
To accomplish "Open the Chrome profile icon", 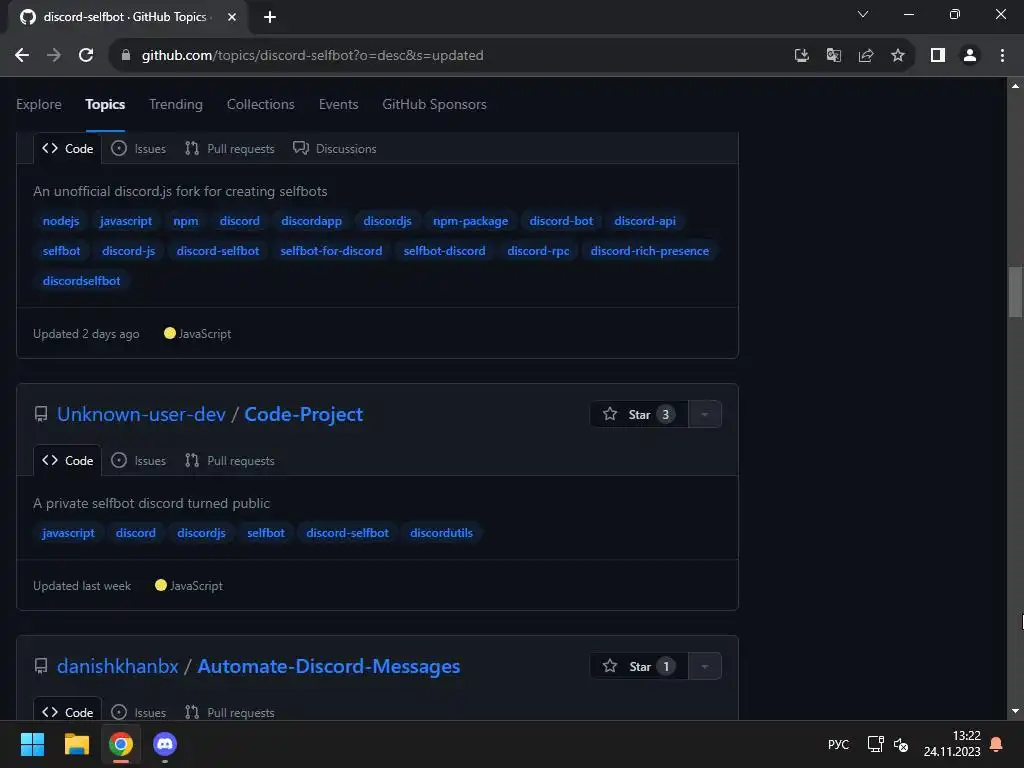I will click(x=970, y=56).
